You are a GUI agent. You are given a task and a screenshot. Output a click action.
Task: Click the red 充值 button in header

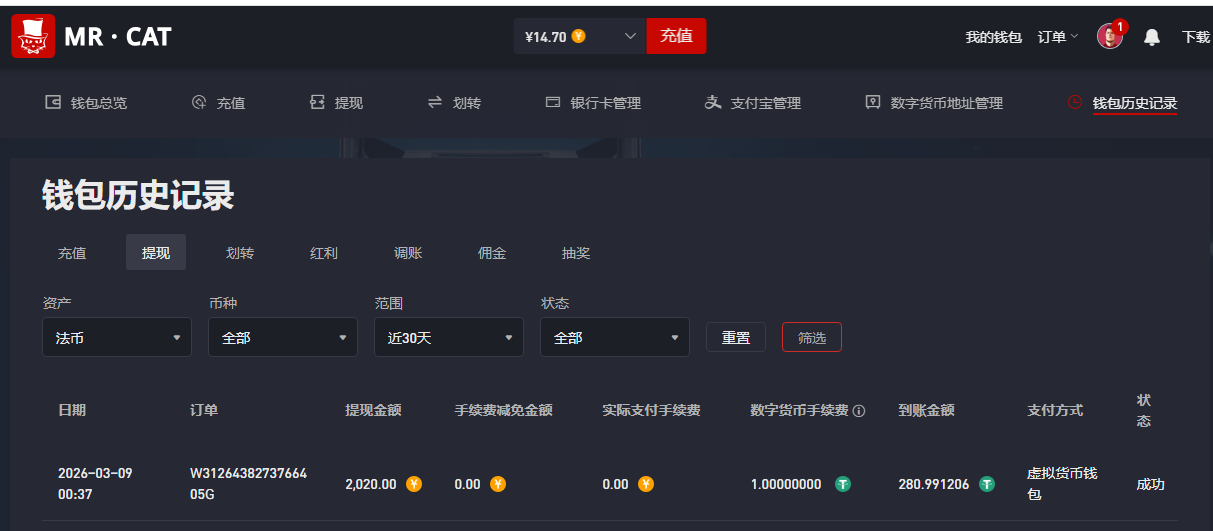(x=676, y=36)
